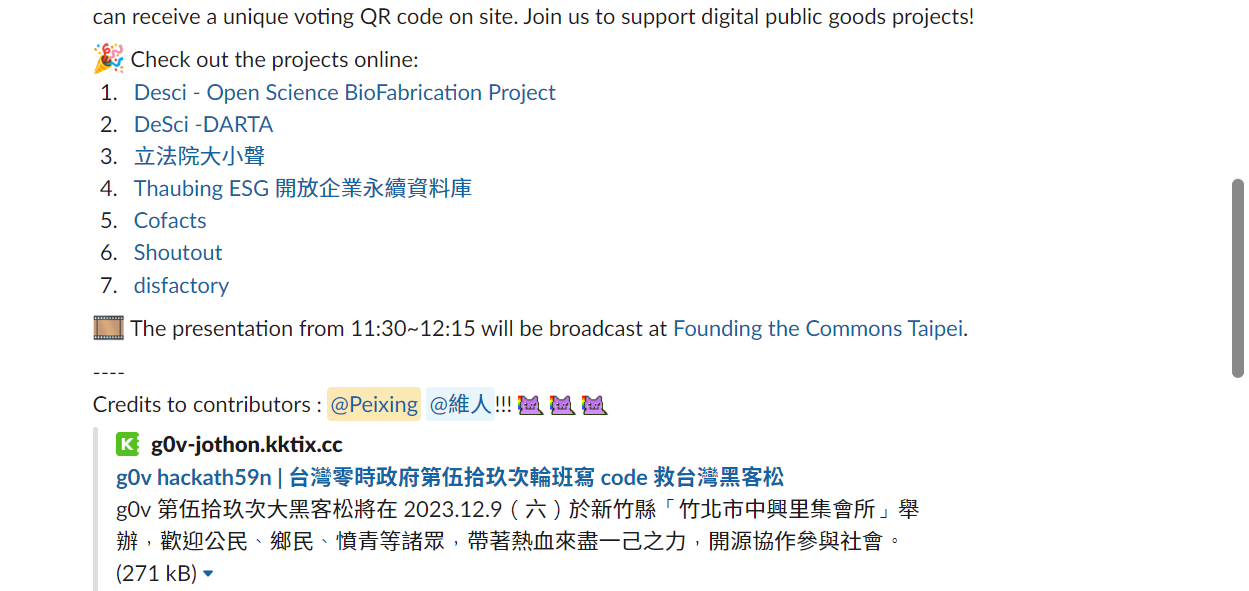Click the film frames emoji
The image size is (1249, 591).
click(x=108, y=328)
